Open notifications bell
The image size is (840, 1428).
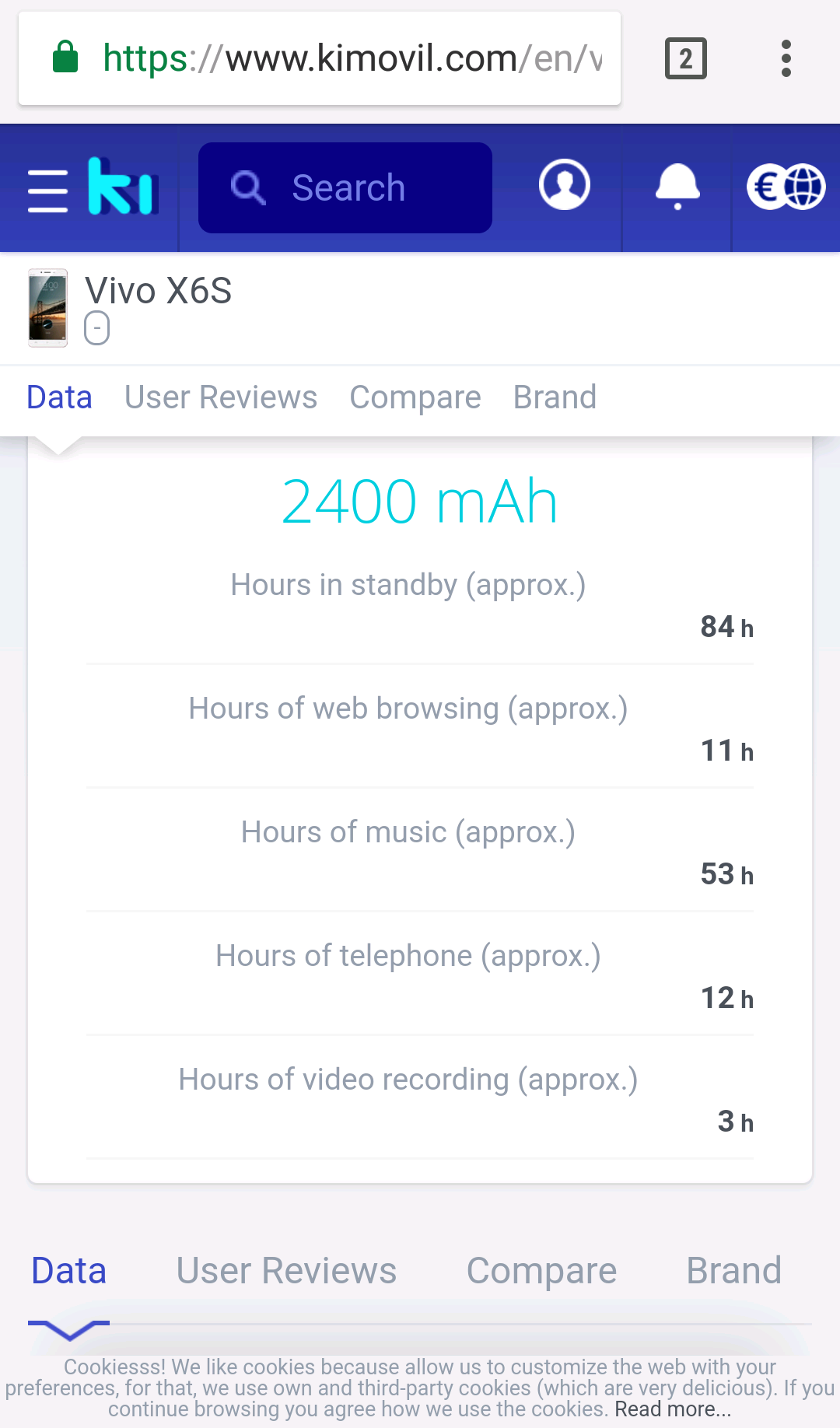point(677,187)
